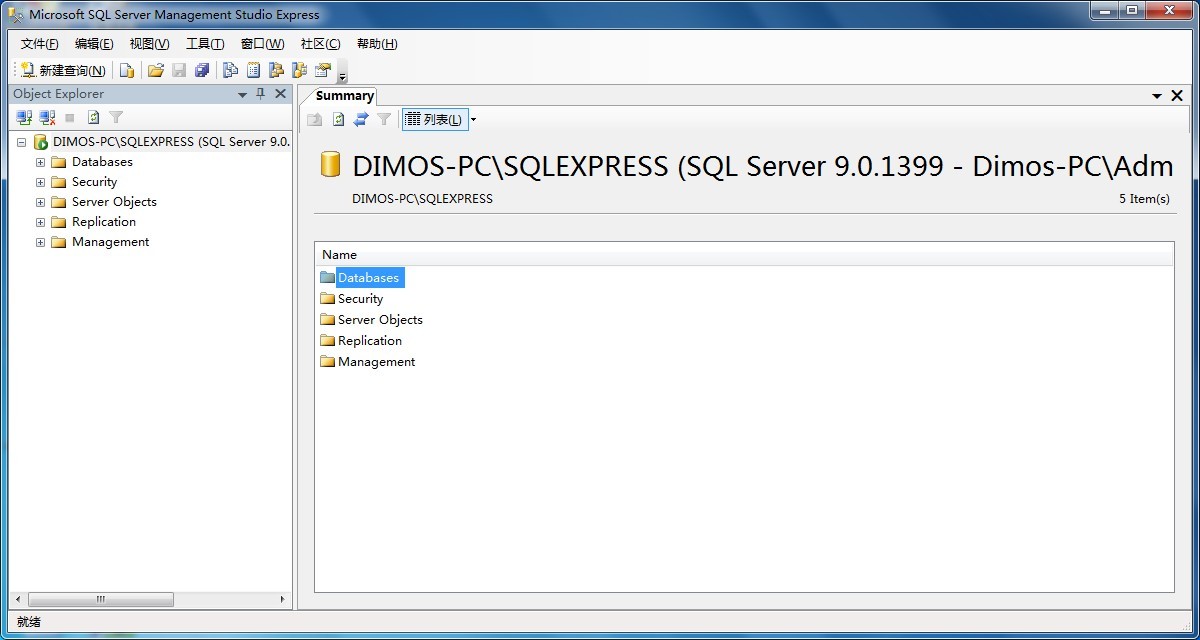Click Server Objects item in Summary list
The image size is (1200, 640).
pyautogui.click(x=372, y=320)
